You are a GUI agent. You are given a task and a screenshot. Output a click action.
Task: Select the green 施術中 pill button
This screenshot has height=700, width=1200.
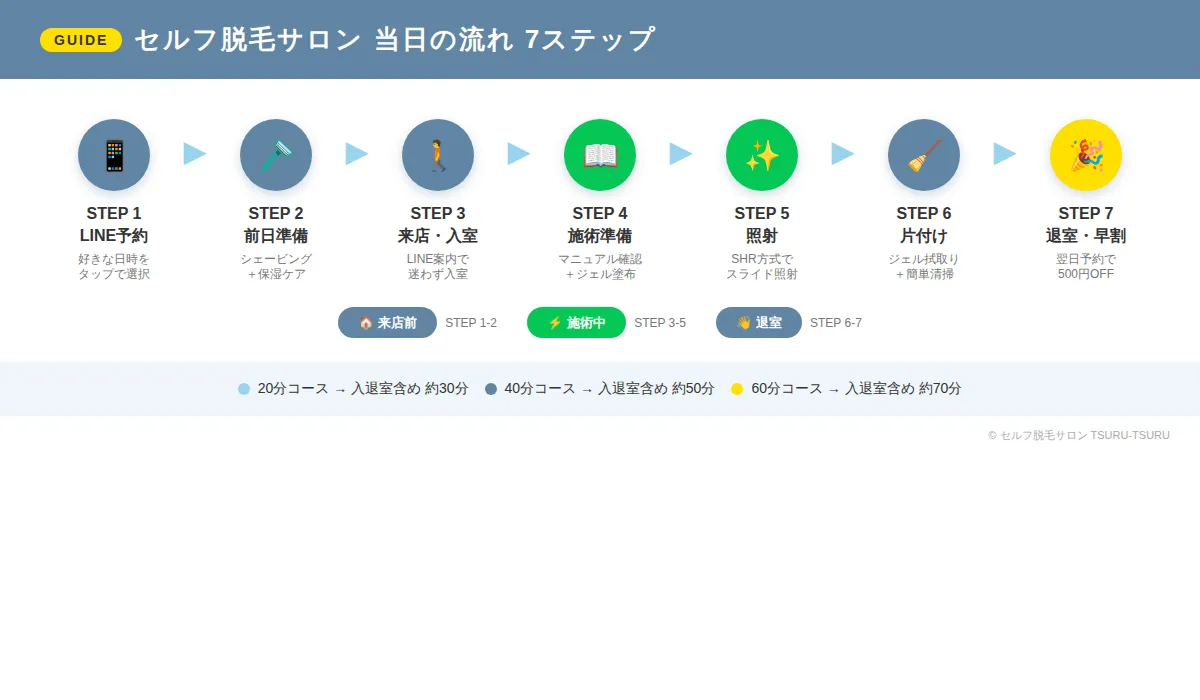[x=576, y=323]
